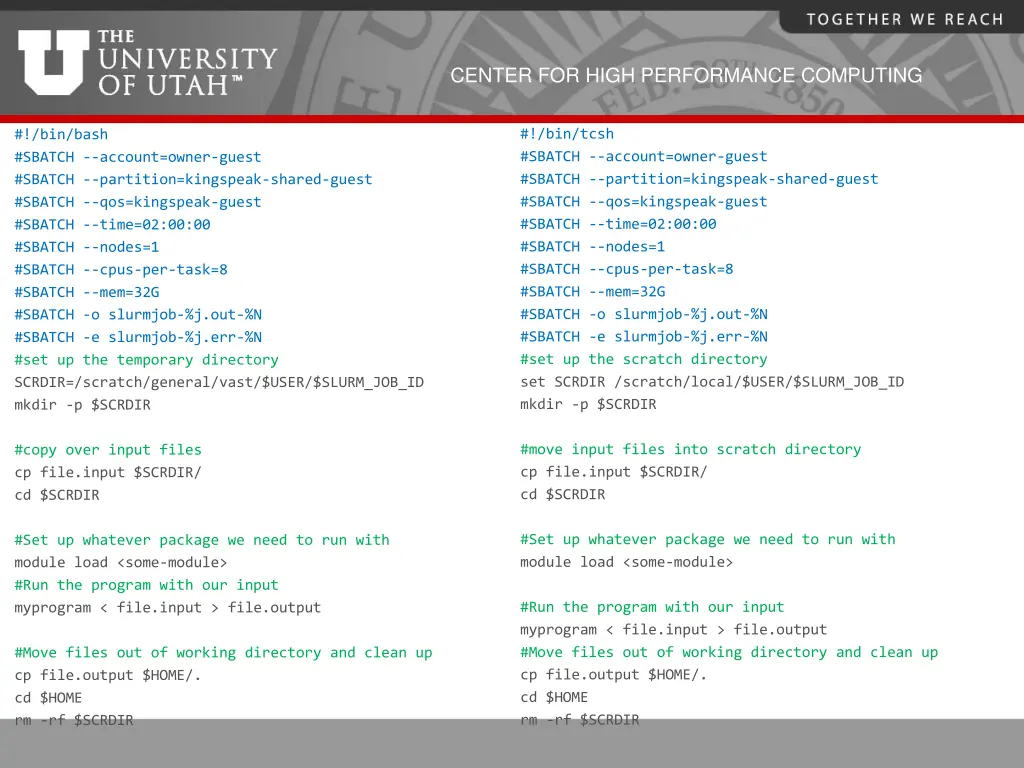Click 'module load <some-module>' in bash script
Viewport: 1024px width, 768px height.
(x=121, y=562)
